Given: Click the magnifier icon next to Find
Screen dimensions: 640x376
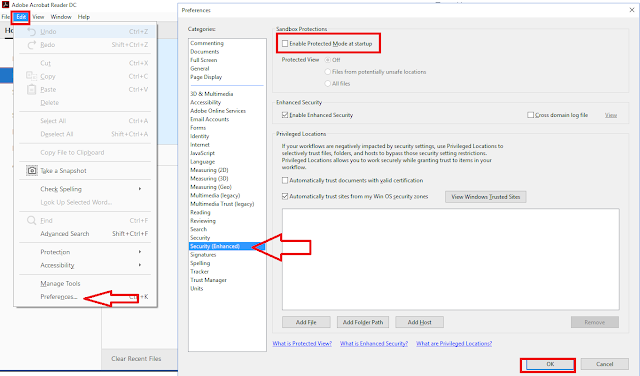Looking at the screenshot, I should (x=31, y=220).
